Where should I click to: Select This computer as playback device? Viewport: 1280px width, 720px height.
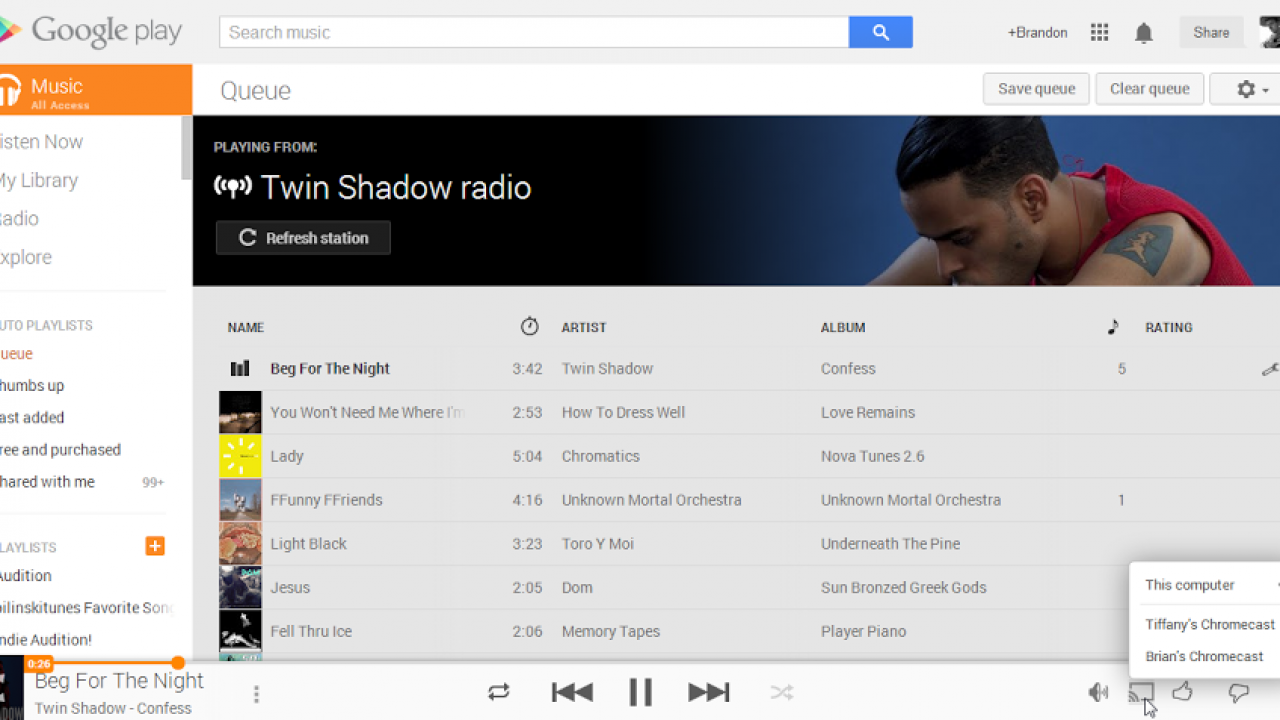[1190, 585]
